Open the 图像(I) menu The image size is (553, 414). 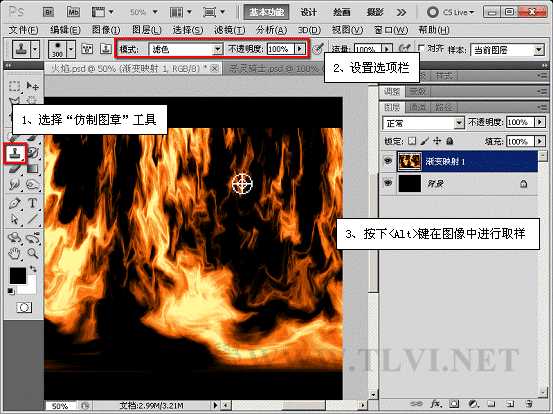pyautogui.click(x=106, y=30)
